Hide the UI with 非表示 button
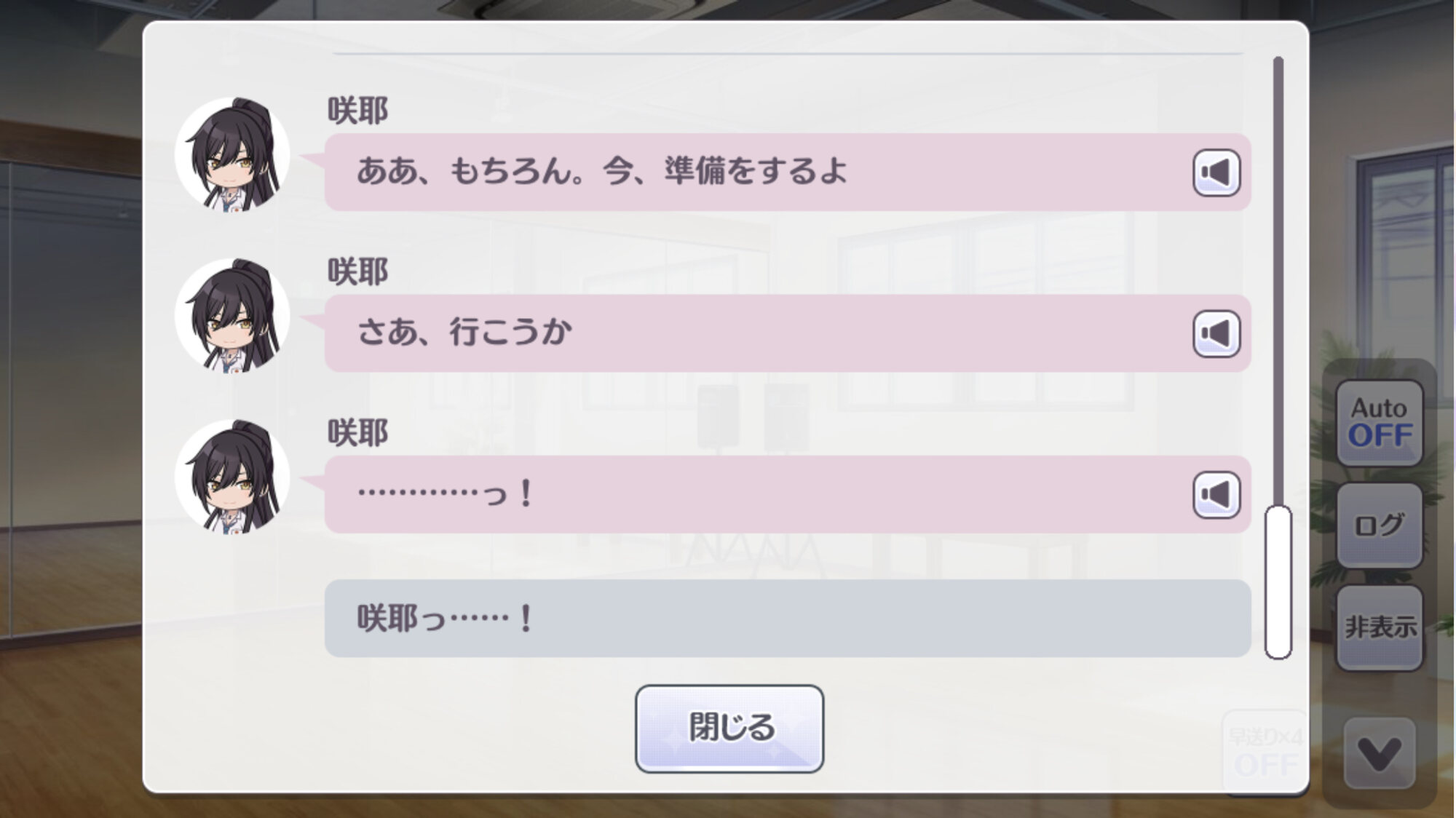This screenshot has height=818, width=1456. click(x=1379, y=627)
